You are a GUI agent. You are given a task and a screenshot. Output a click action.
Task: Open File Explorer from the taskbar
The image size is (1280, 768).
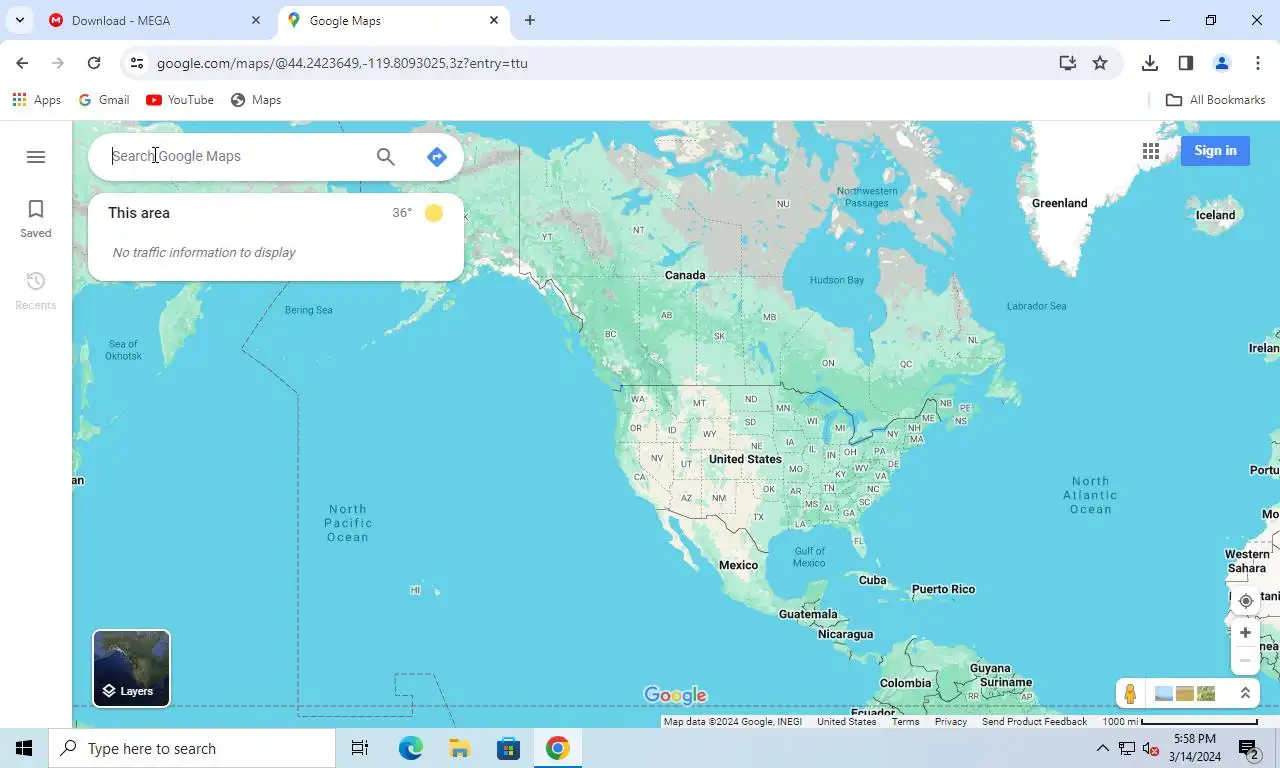(459, 748)
